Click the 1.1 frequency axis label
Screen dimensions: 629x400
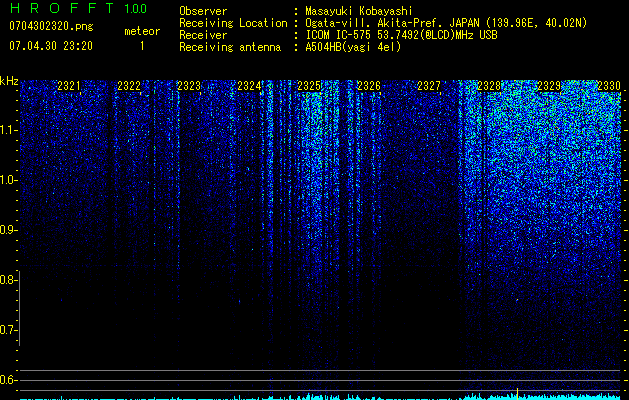coord(7,130)
